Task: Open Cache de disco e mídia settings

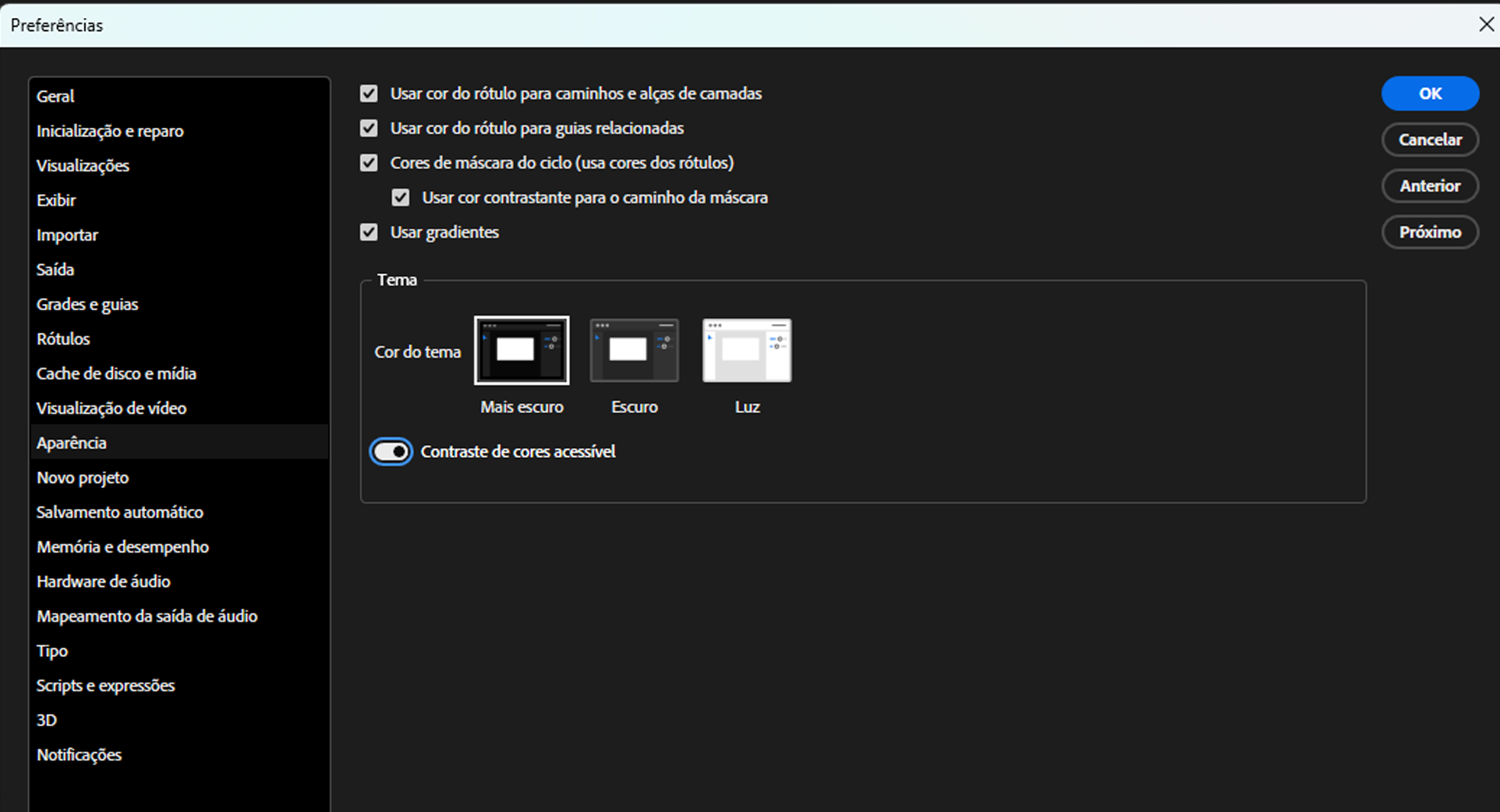Action: point(116,374)
